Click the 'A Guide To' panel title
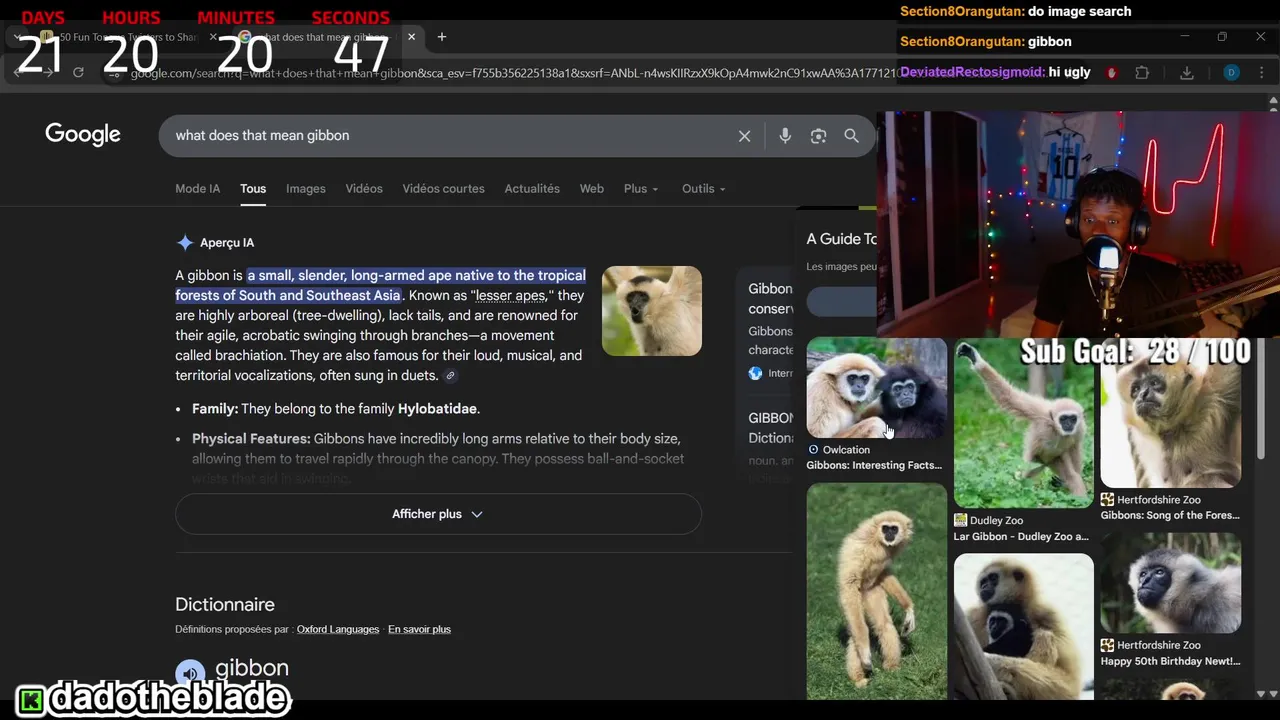This screenshot has height=720, width=1280. point(842,239)
